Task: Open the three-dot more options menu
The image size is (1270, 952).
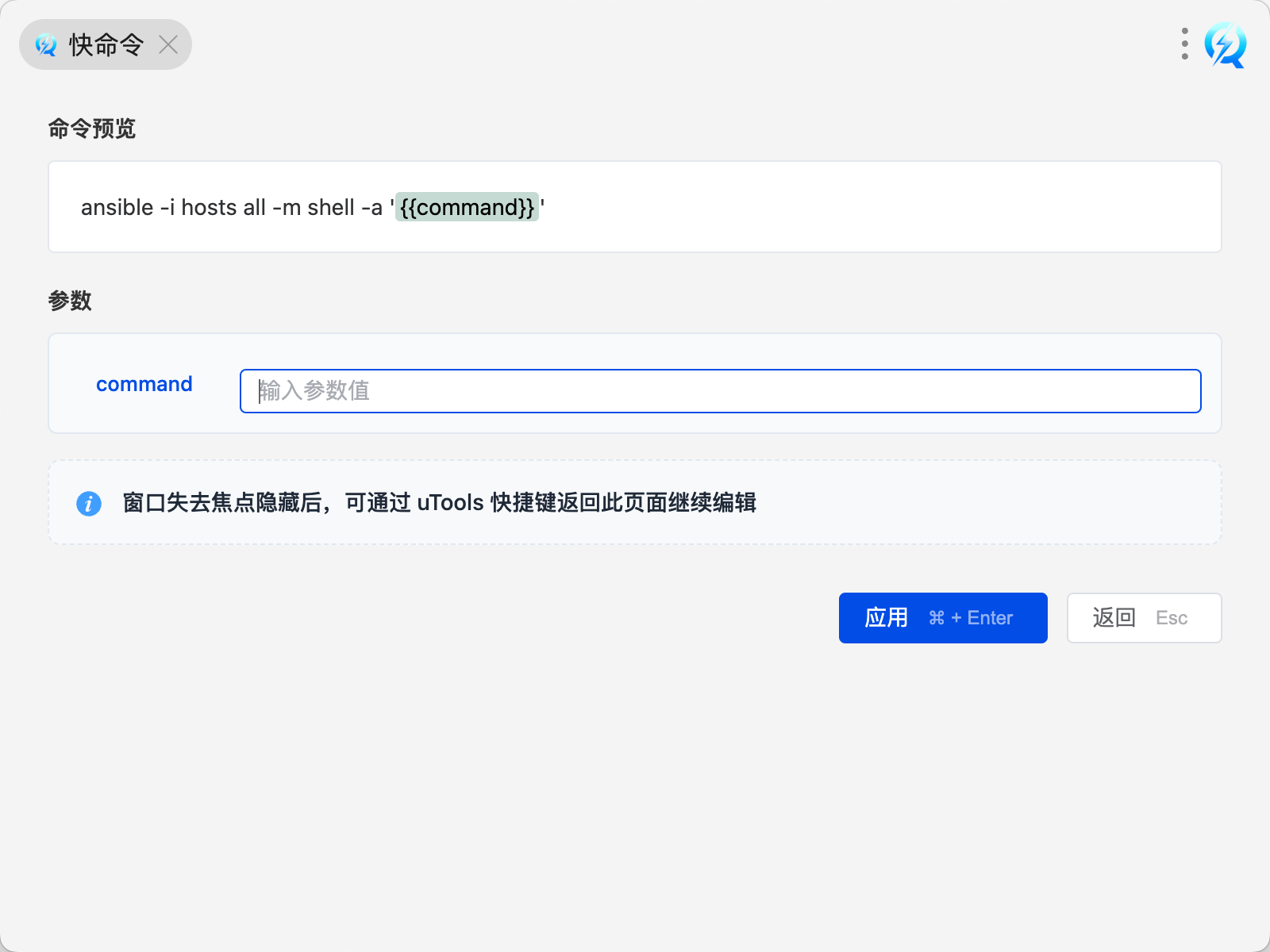Action: [x=1184, y=44]
